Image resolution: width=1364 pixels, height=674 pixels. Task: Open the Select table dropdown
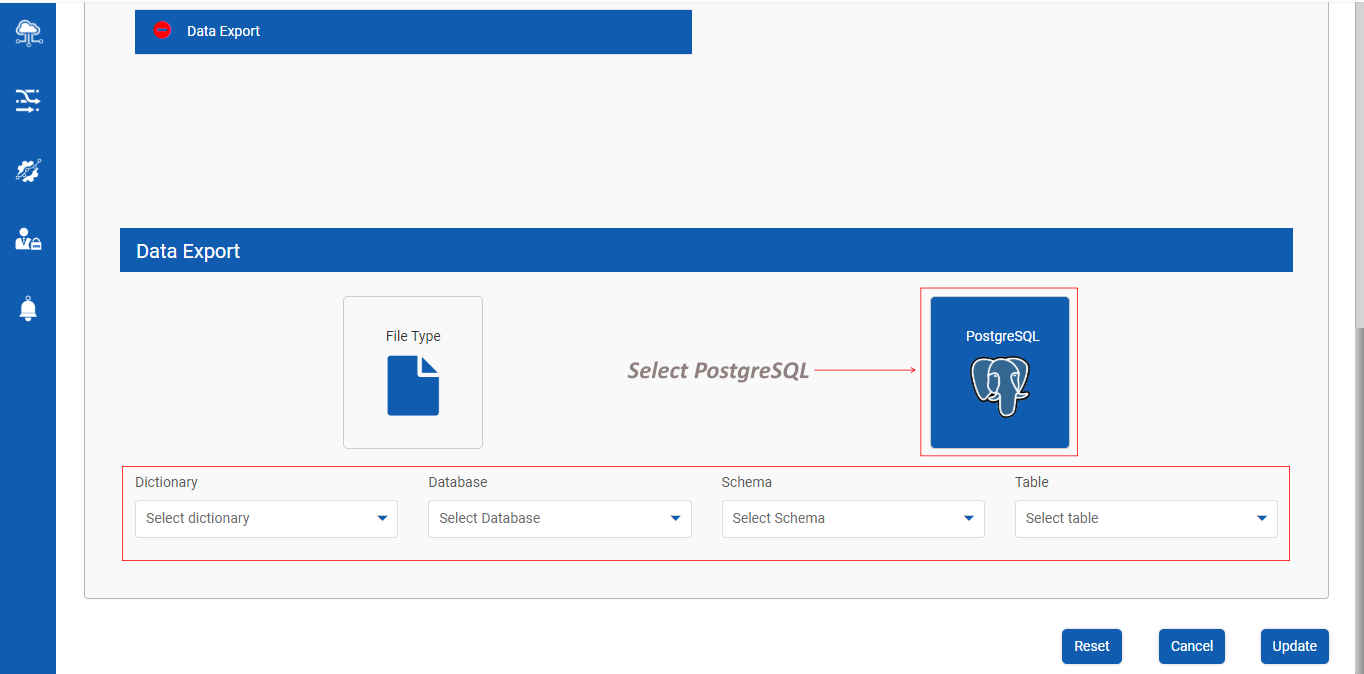point(1146,518)
